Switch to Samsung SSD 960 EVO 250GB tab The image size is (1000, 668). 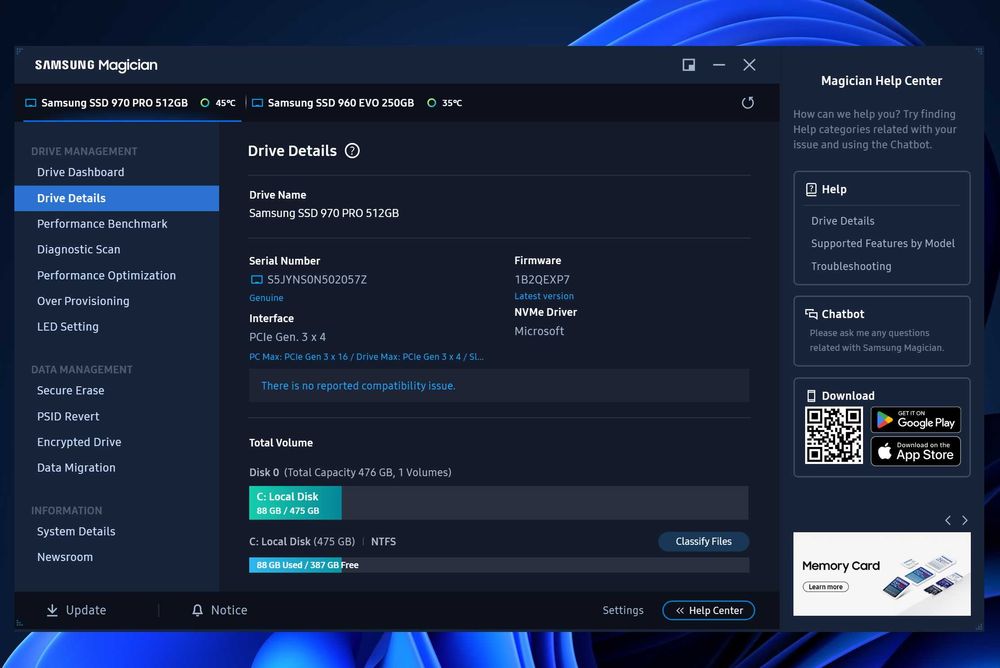coord(357,103)
